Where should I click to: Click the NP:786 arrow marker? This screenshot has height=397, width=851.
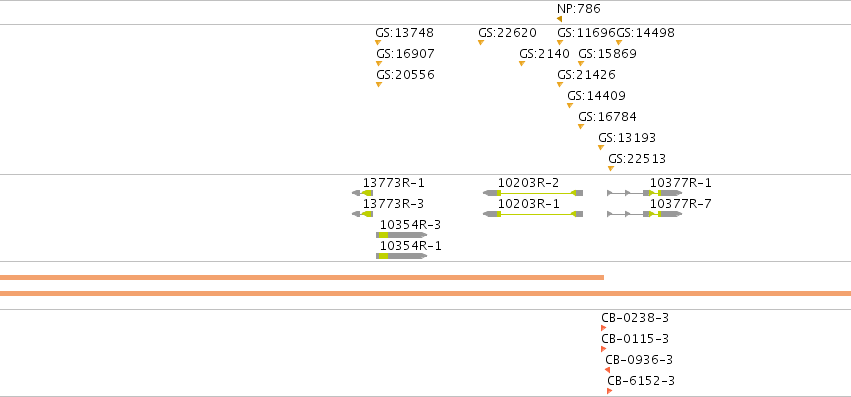tap(560, 19)
